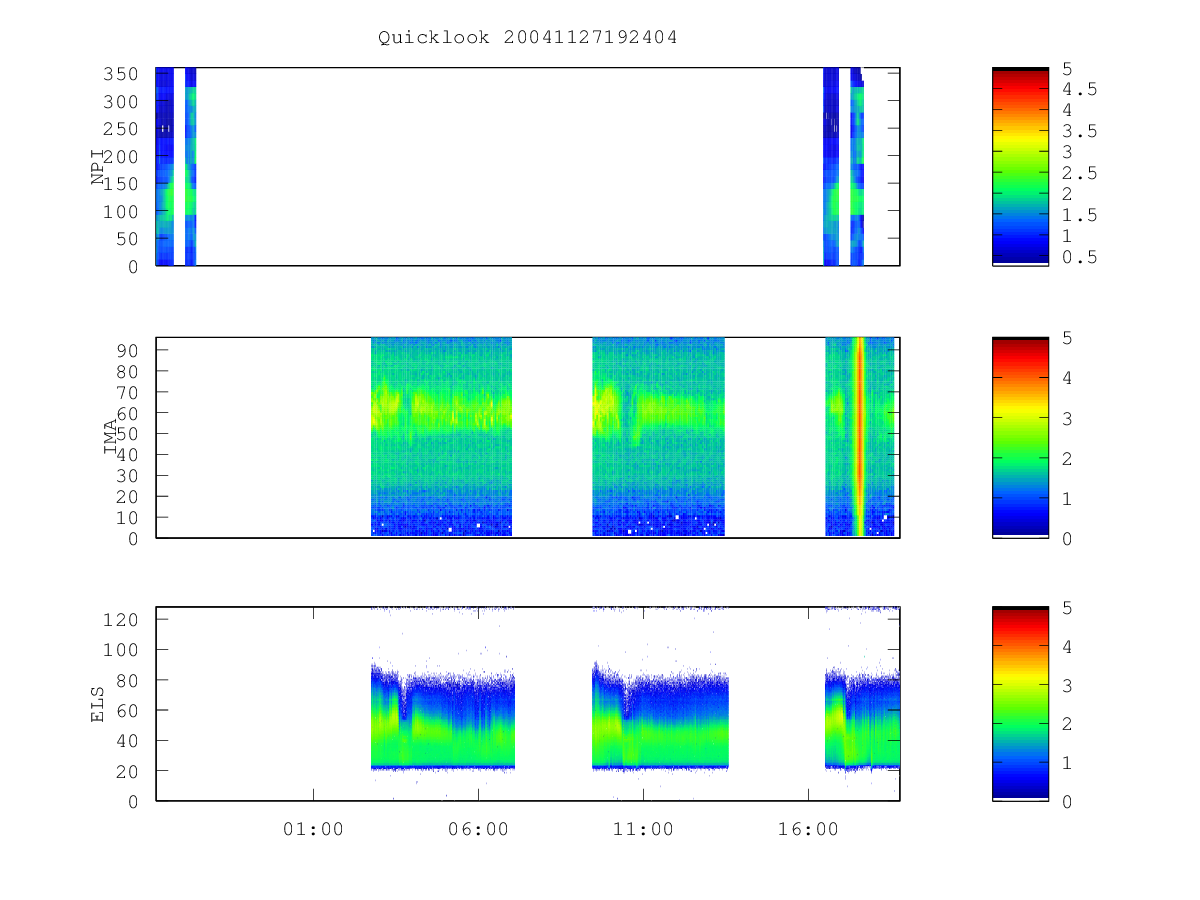Image resolution: width=1200 pixels, height=900 pixels.
Task: Click the Quicklook 20041127192404 plot title
Action: click(x=528, y=38)
